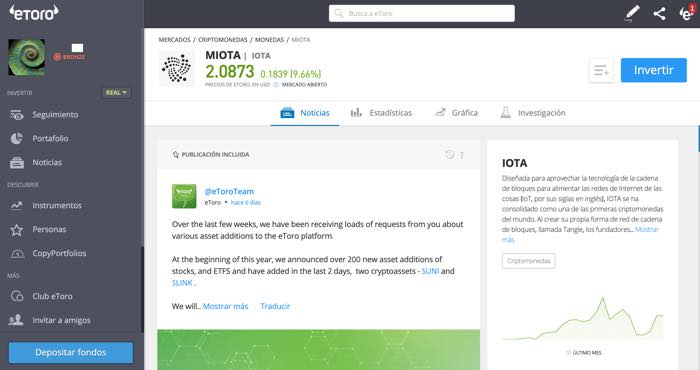
Task: Click the Invitar a amigos people icon
Action: 16,320
